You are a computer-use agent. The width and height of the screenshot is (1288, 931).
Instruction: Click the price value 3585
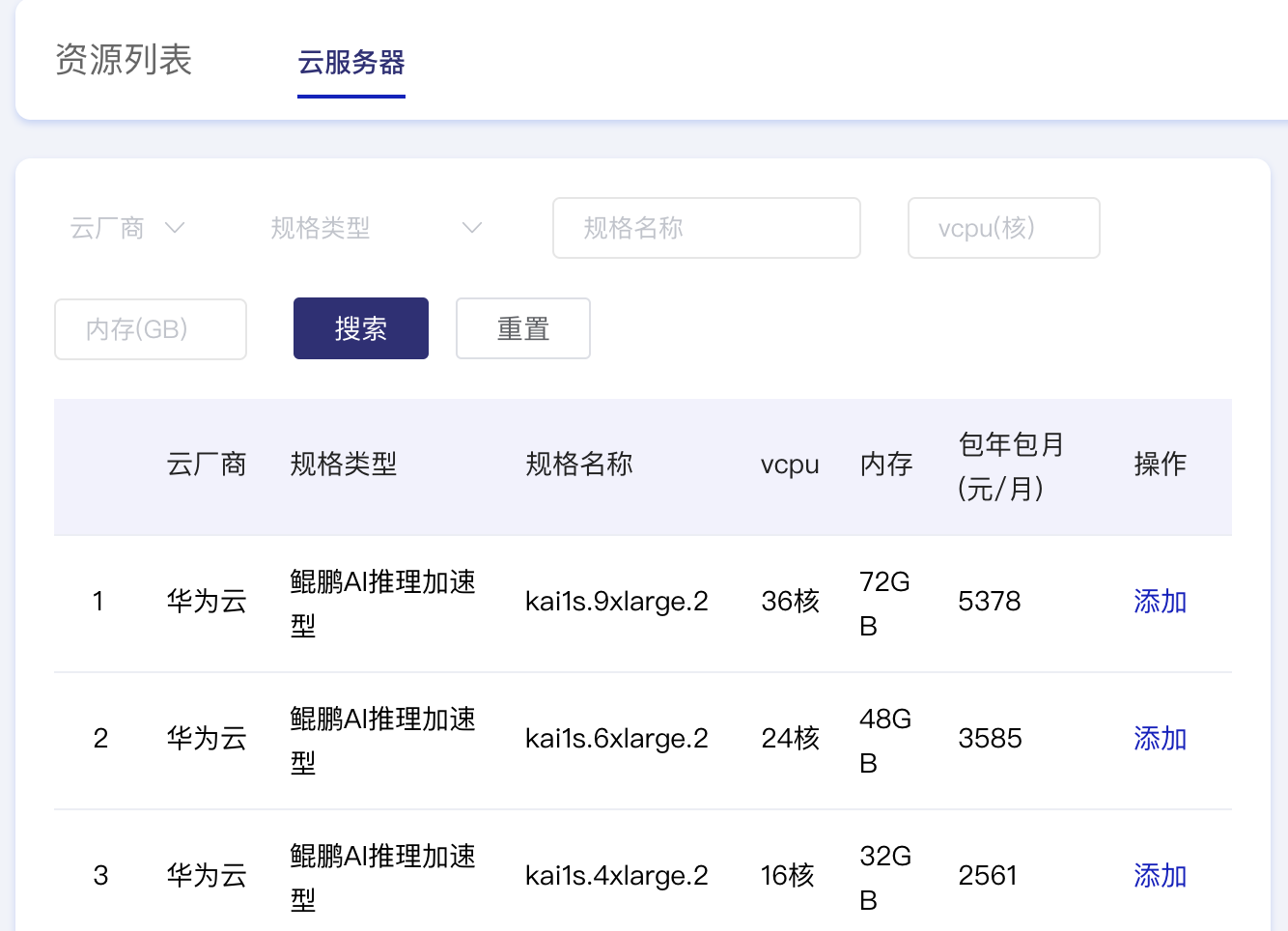(x=990, y=739)
